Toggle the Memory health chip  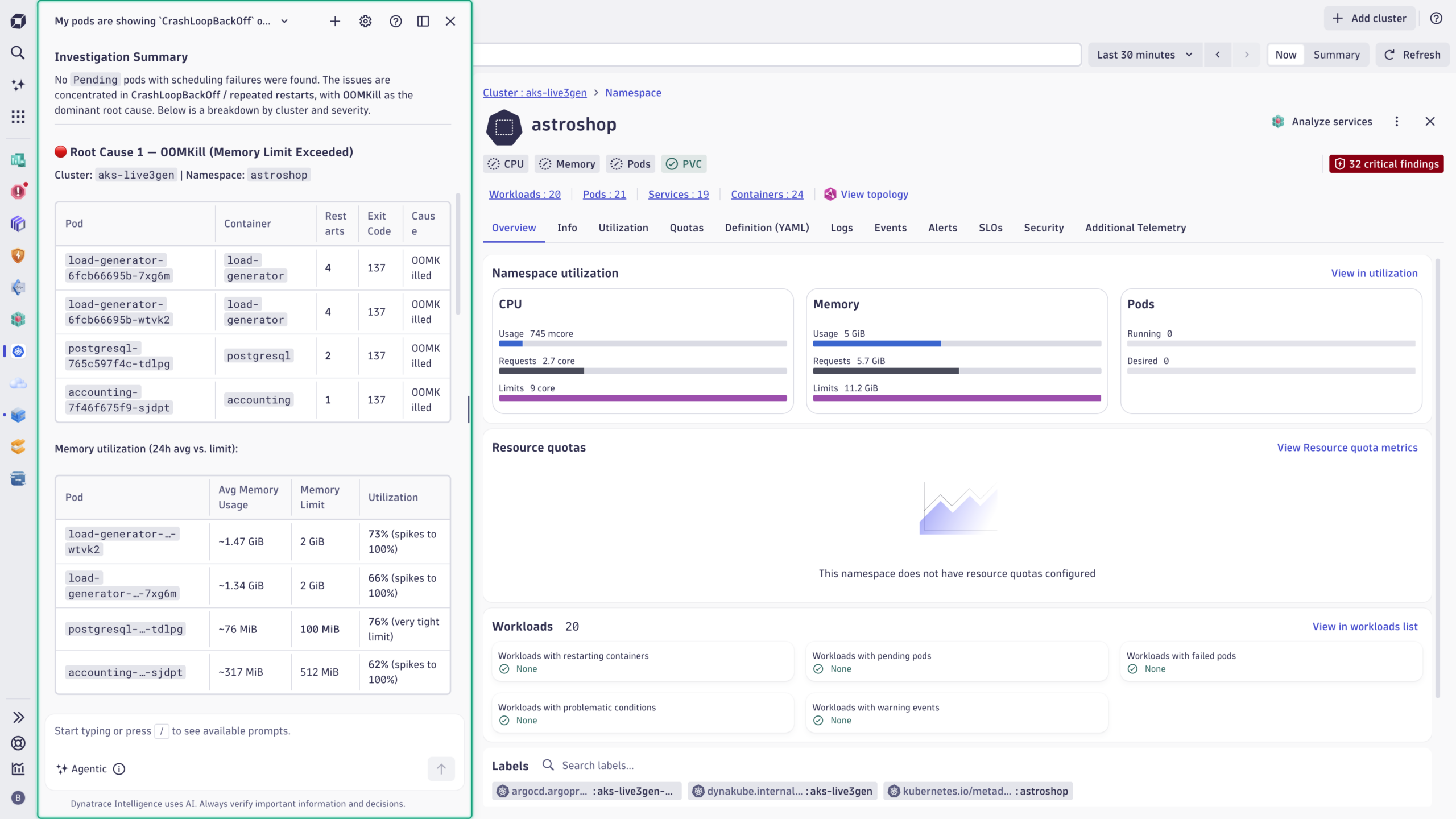tap(567, 164)
